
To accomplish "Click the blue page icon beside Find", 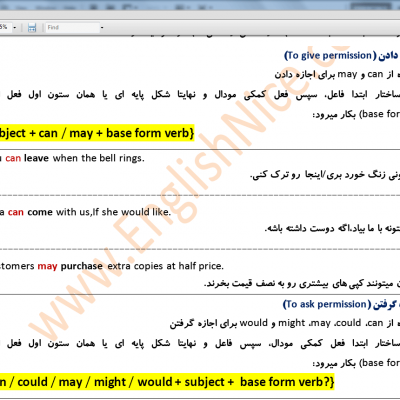I will [x=32, y=28].
